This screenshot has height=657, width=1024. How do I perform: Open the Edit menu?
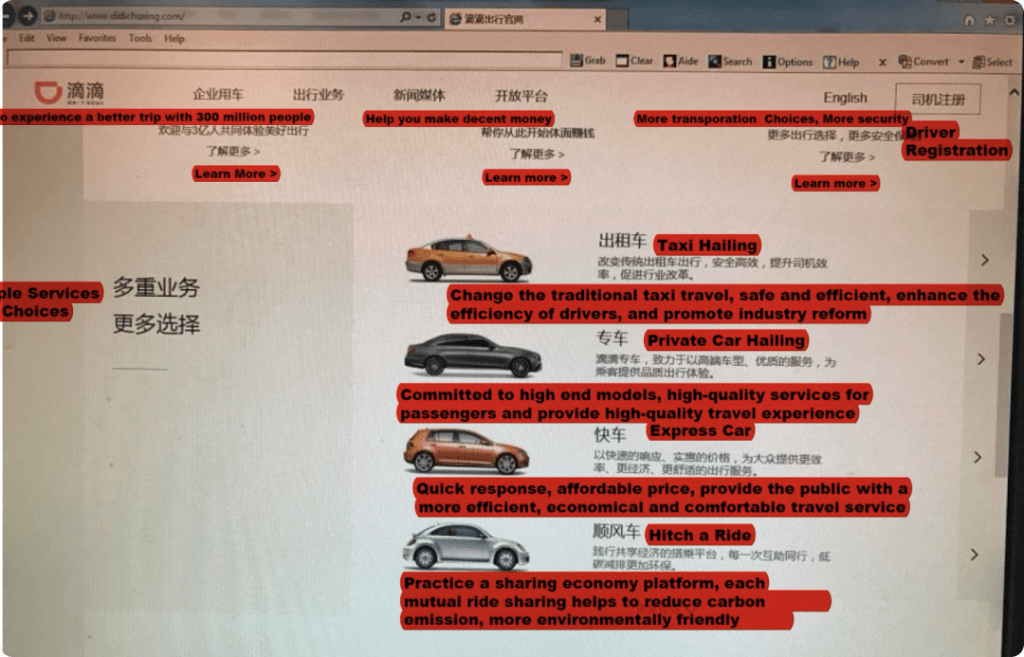tap(27, 38)
